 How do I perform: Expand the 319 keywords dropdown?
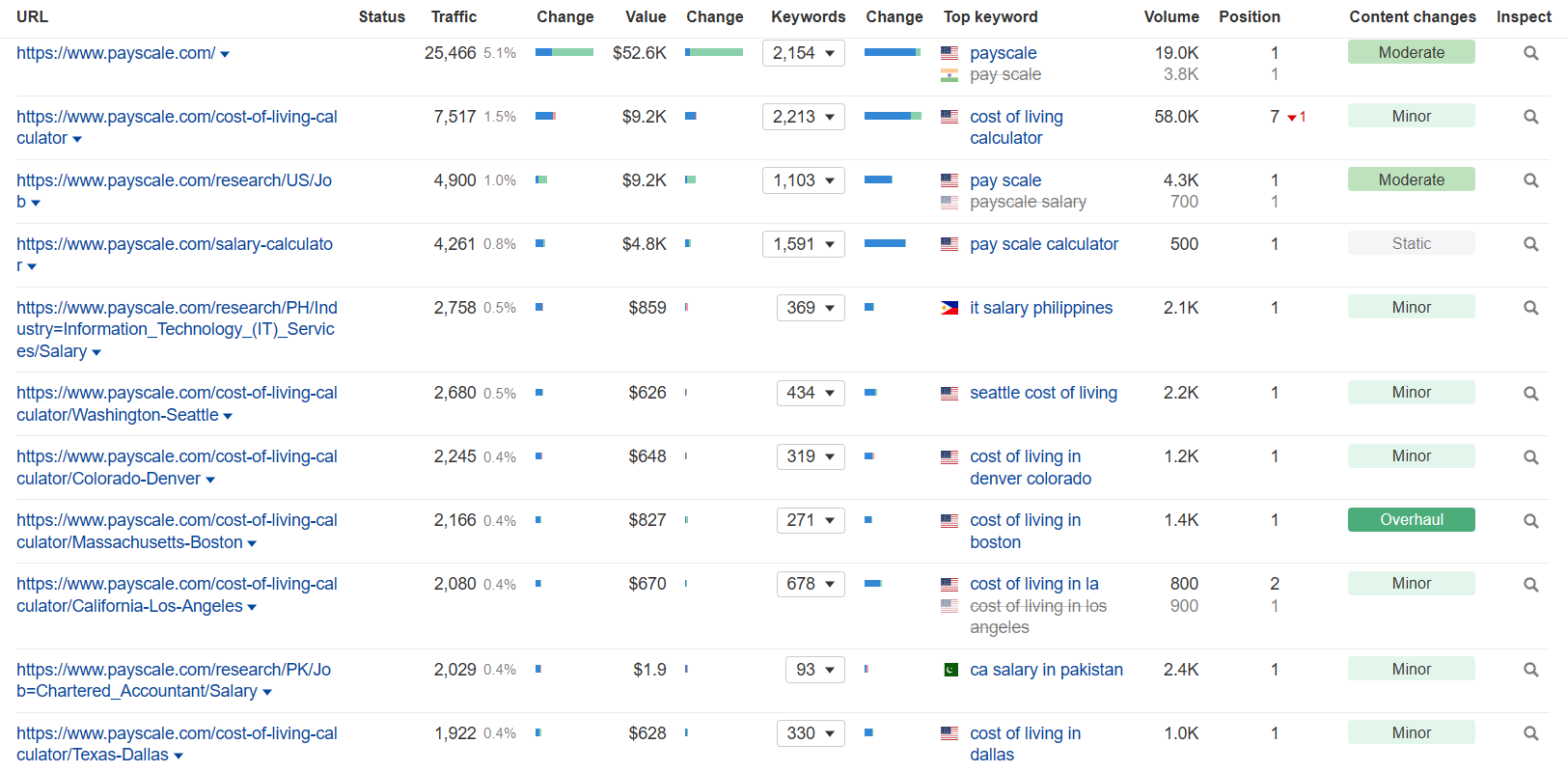click(811, 456)
